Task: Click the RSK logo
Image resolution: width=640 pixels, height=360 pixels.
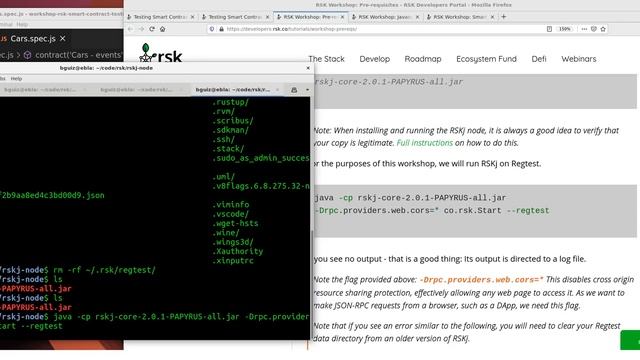Action: (160, 53)
